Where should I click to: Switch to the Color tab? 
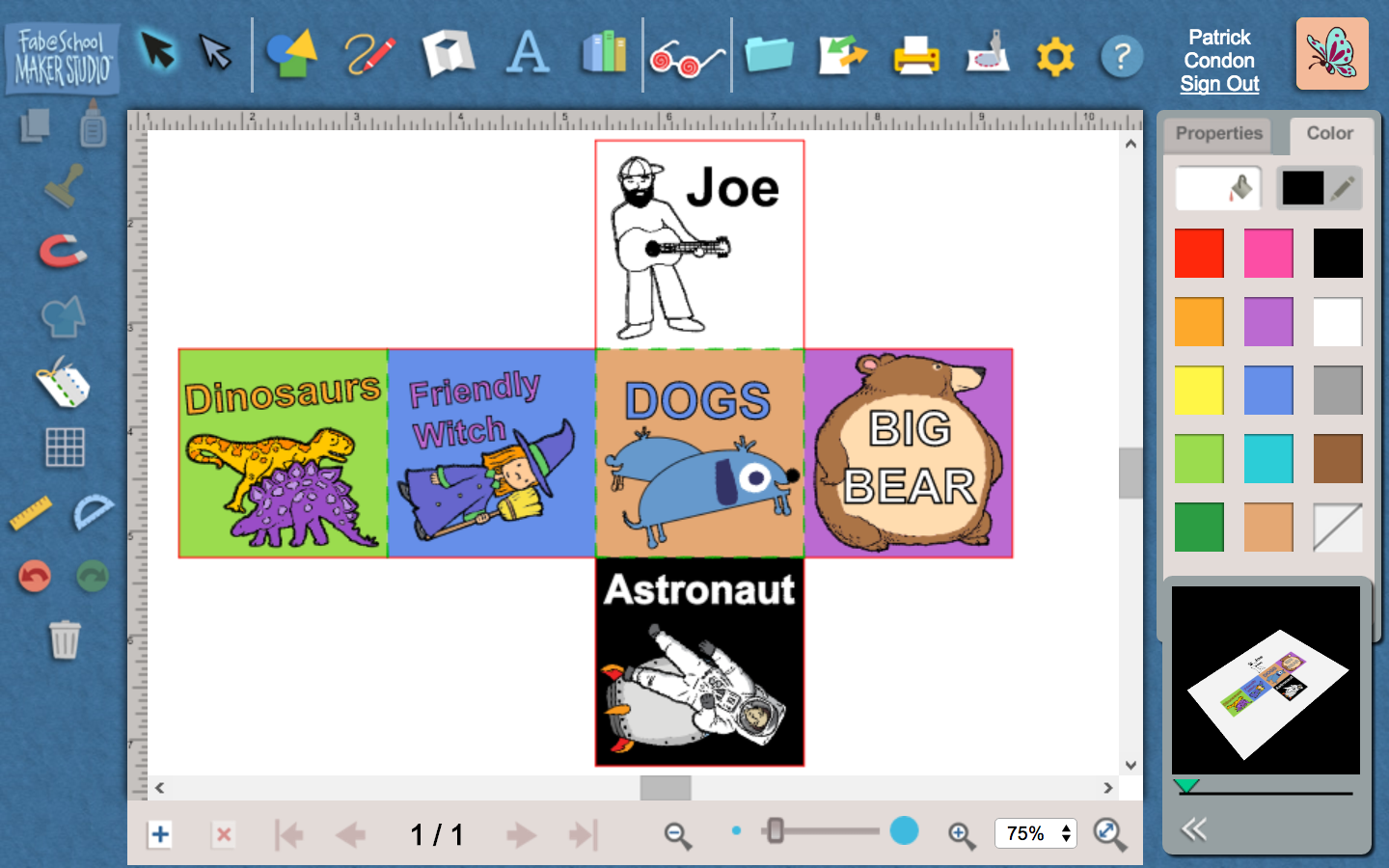pos(1329,134)
